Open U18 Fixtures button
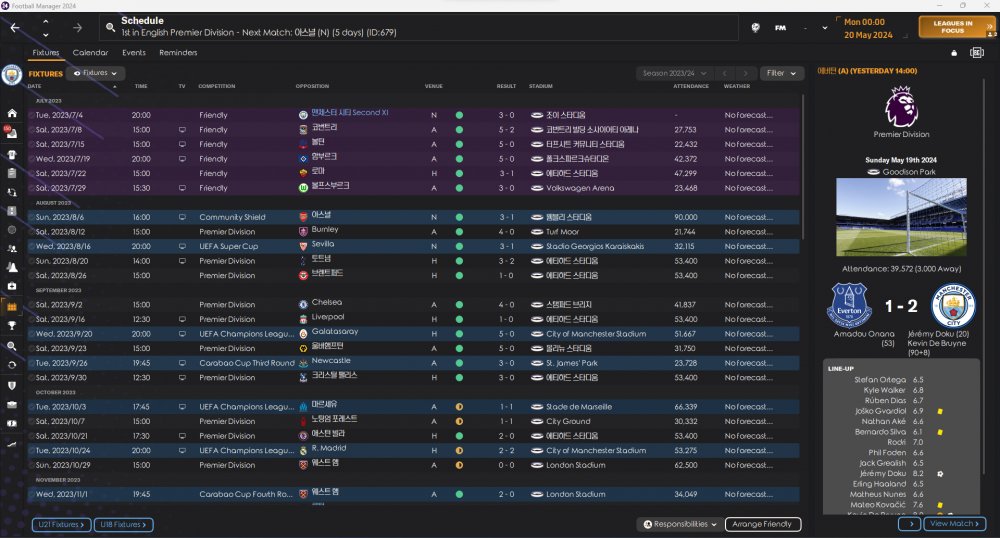 (124, 525)
